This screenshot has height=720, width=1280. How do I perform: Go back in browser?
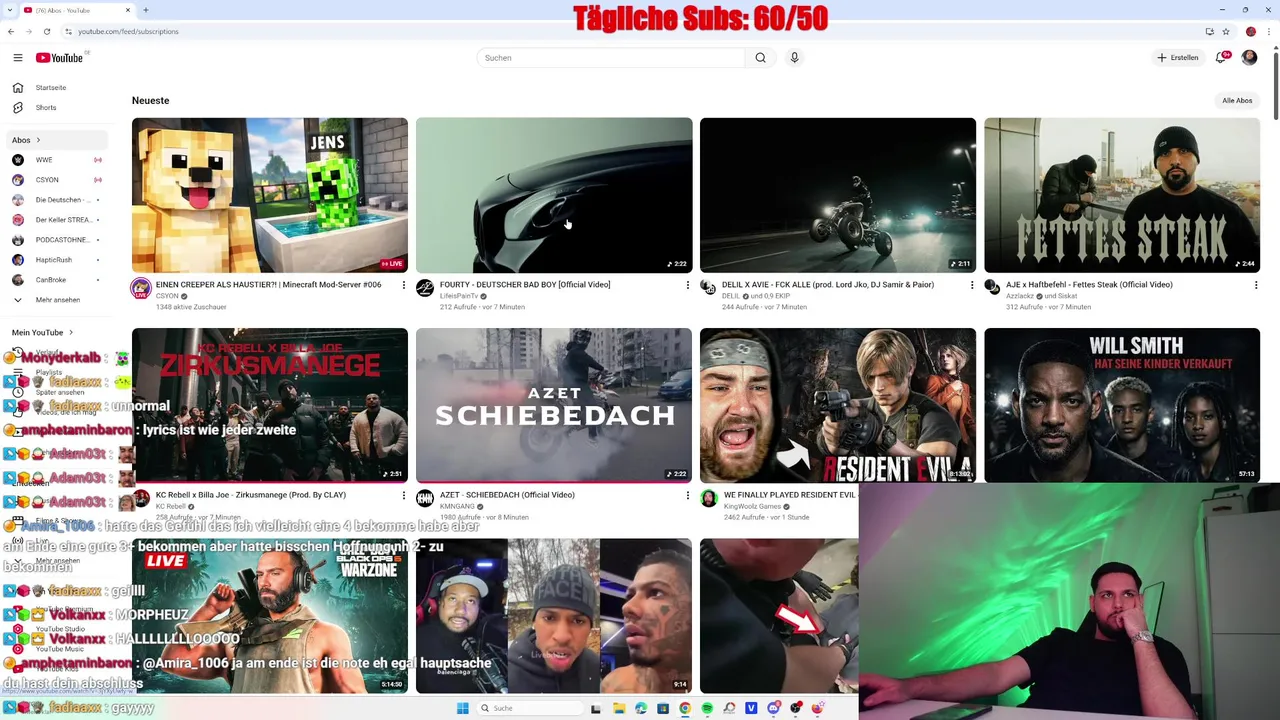tap(11, 31)
